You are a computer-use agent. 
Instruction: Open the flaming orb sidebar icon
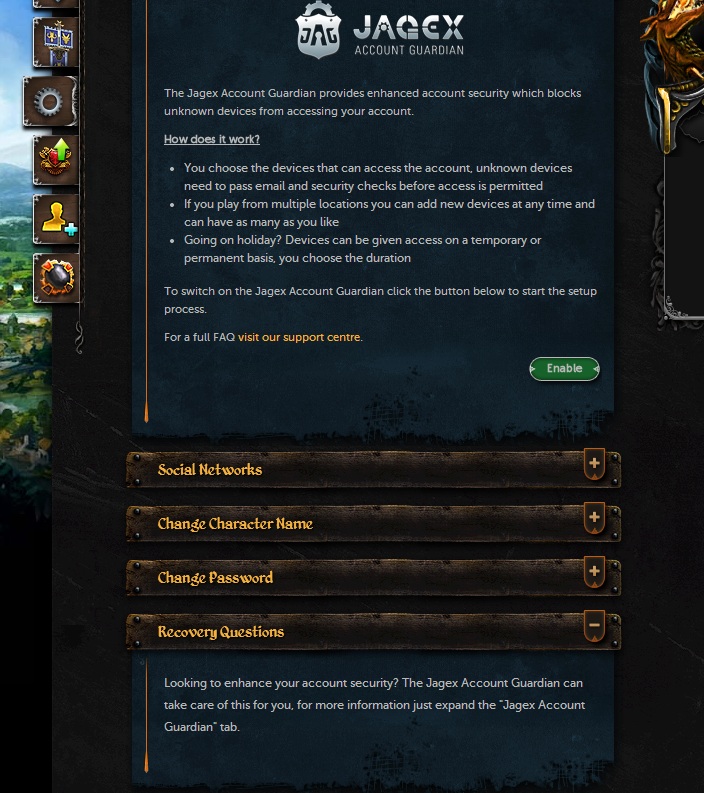click(x=56, y=278)
